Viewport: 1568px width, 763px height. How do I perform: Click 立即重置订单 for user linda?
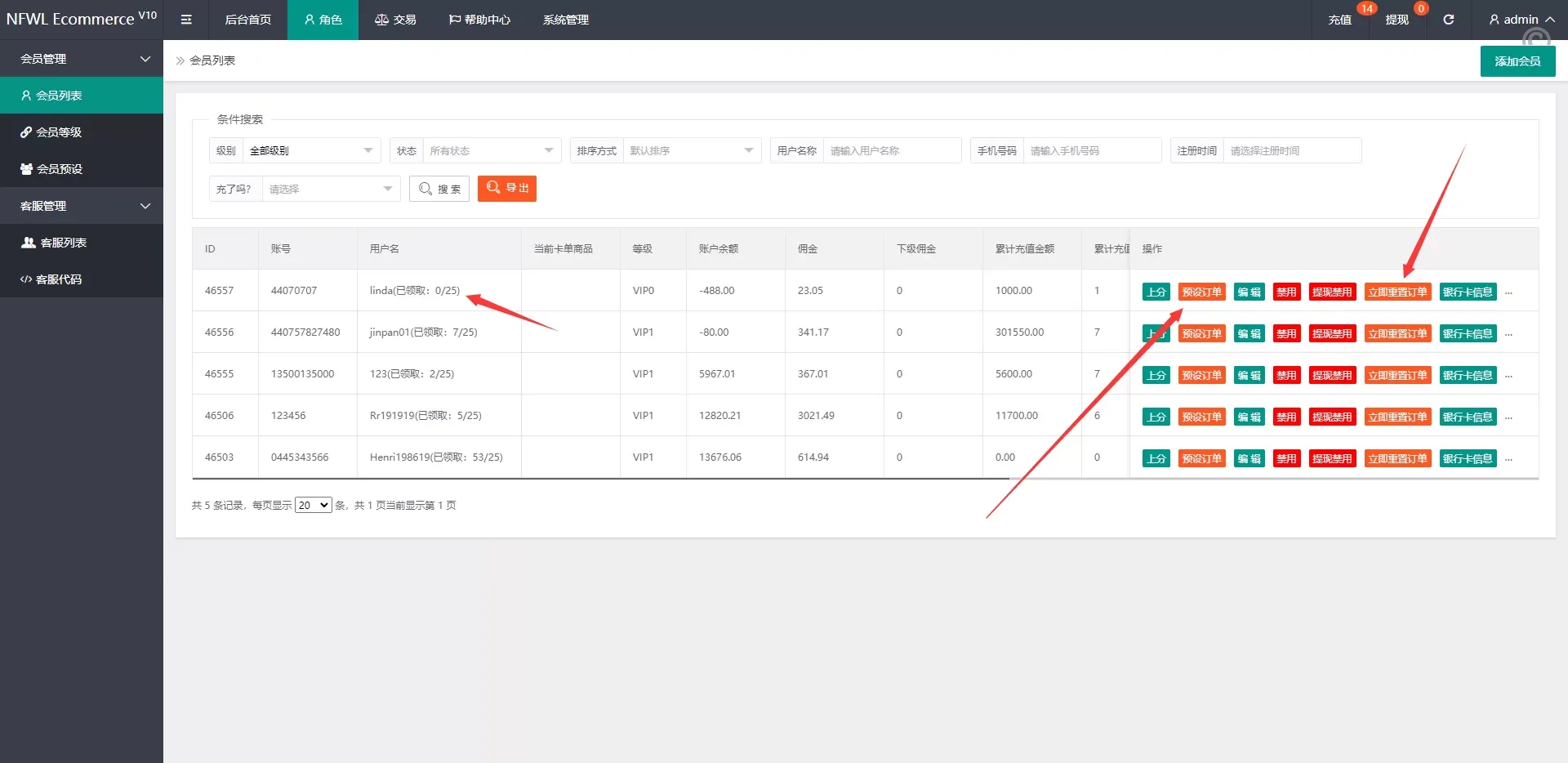1396,292
